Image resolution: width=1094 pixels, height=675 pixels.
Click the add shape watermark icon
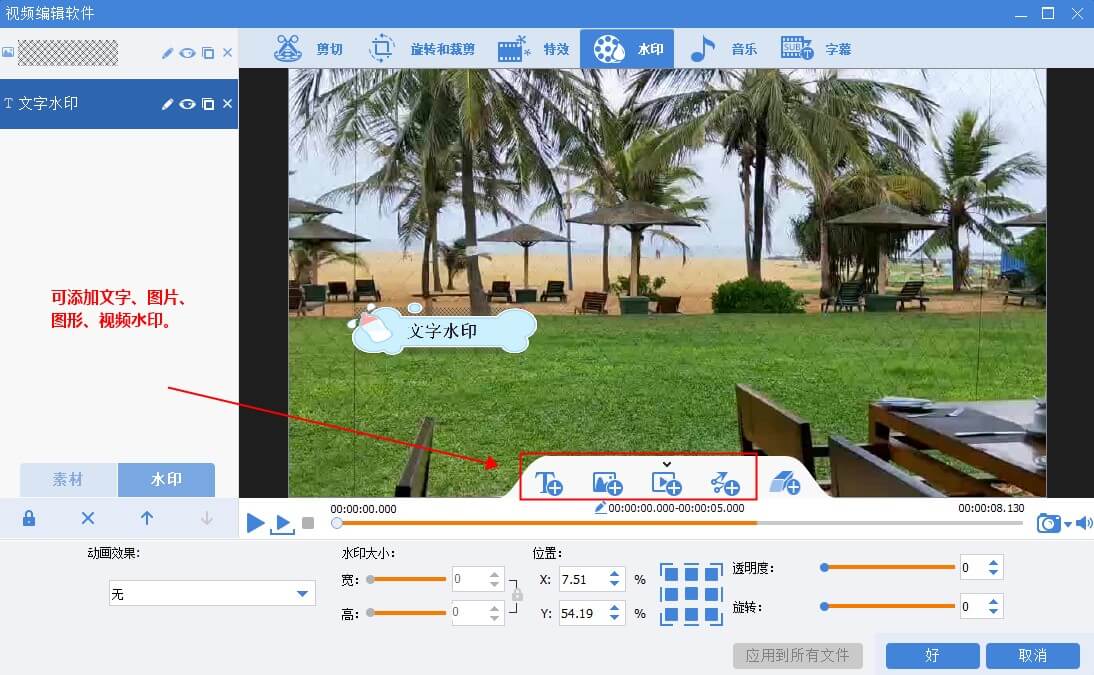[x=725, y=483]
